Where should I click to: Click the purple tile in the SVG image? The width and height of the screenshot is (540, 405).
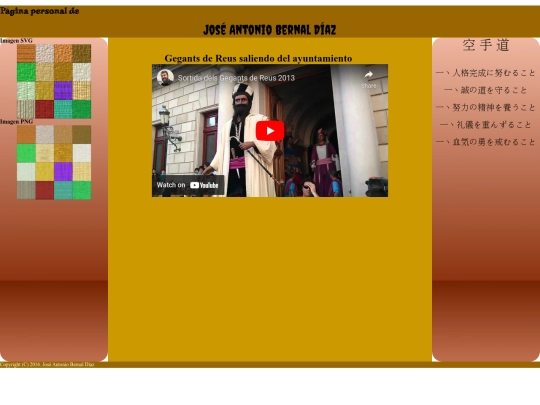point(63,91)
